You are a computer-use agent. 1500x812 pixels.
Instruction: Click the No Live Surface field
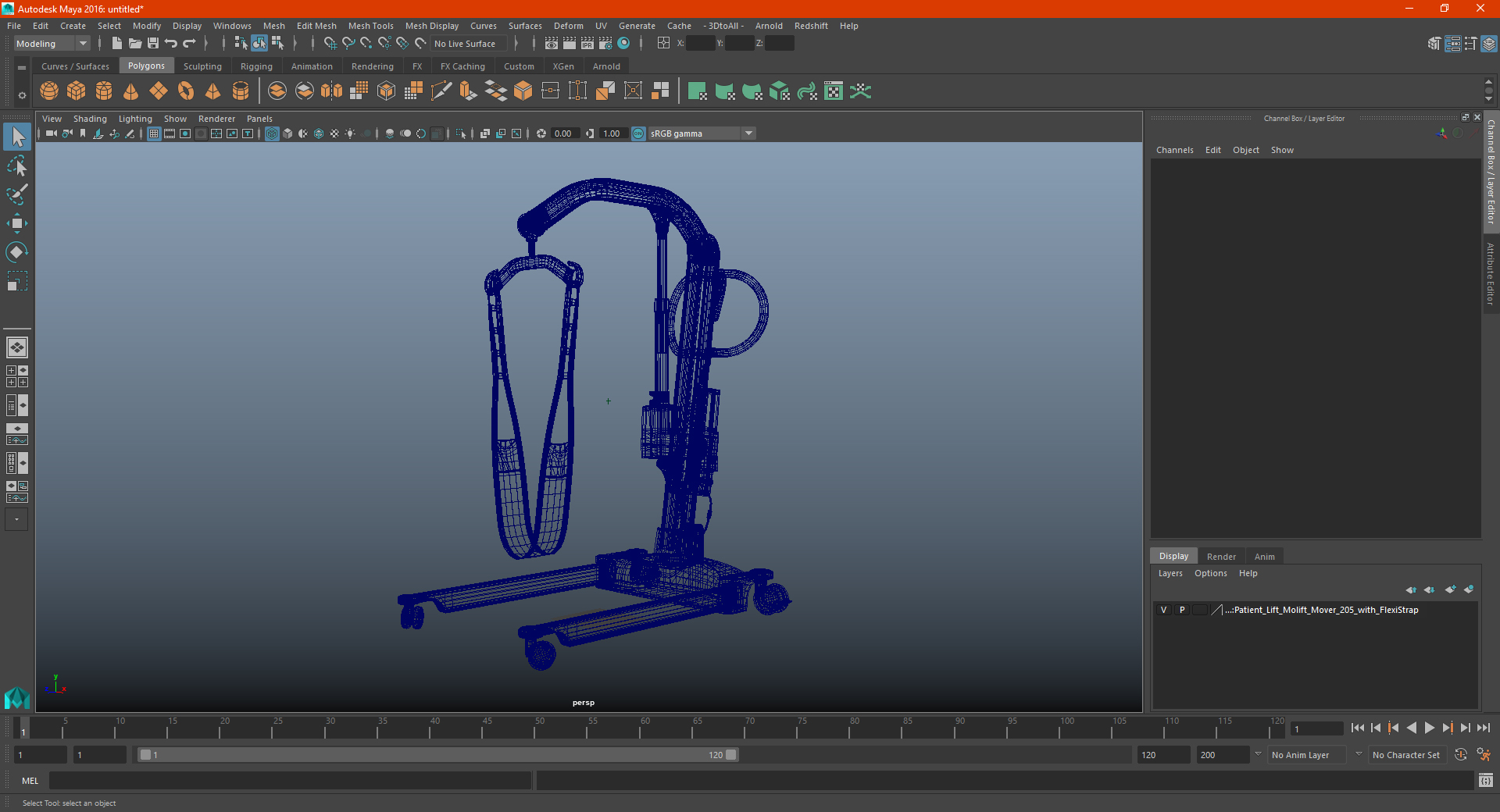tap(470, 44)
